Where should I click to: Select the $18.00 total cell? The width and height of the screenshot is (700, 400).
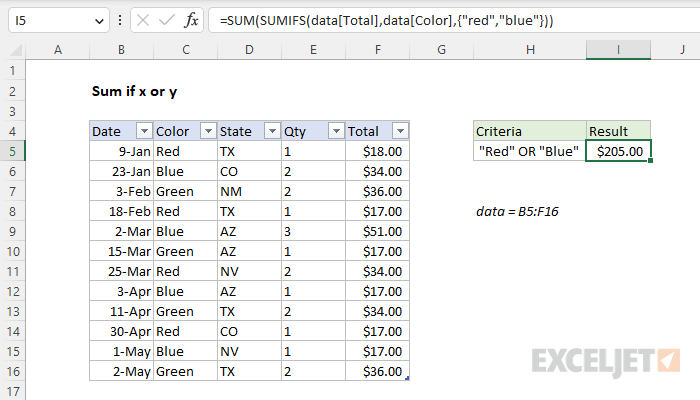point(378,151)
